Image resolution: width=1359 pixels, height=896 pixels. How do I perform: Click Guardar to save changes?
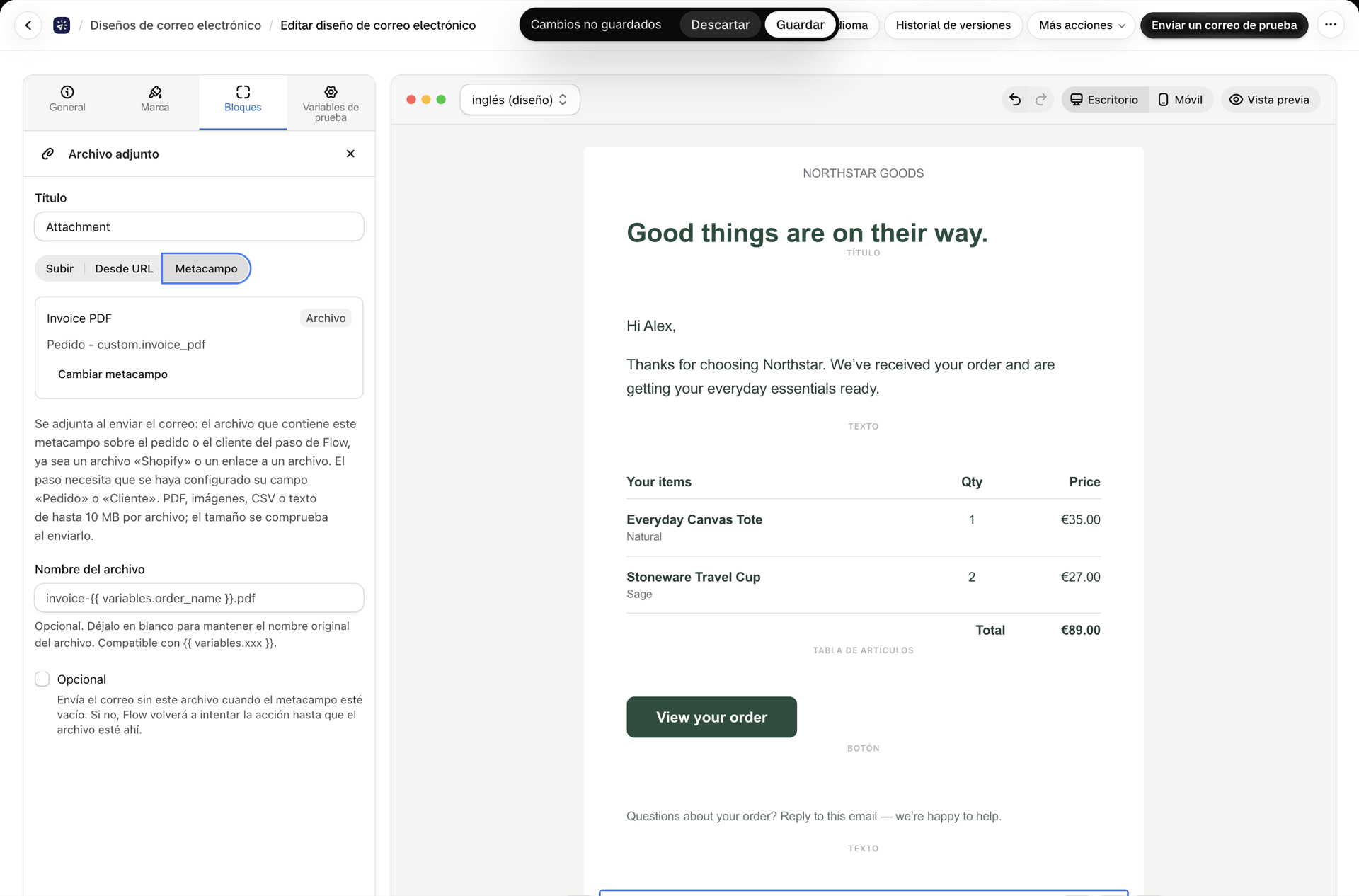point(800,25)
